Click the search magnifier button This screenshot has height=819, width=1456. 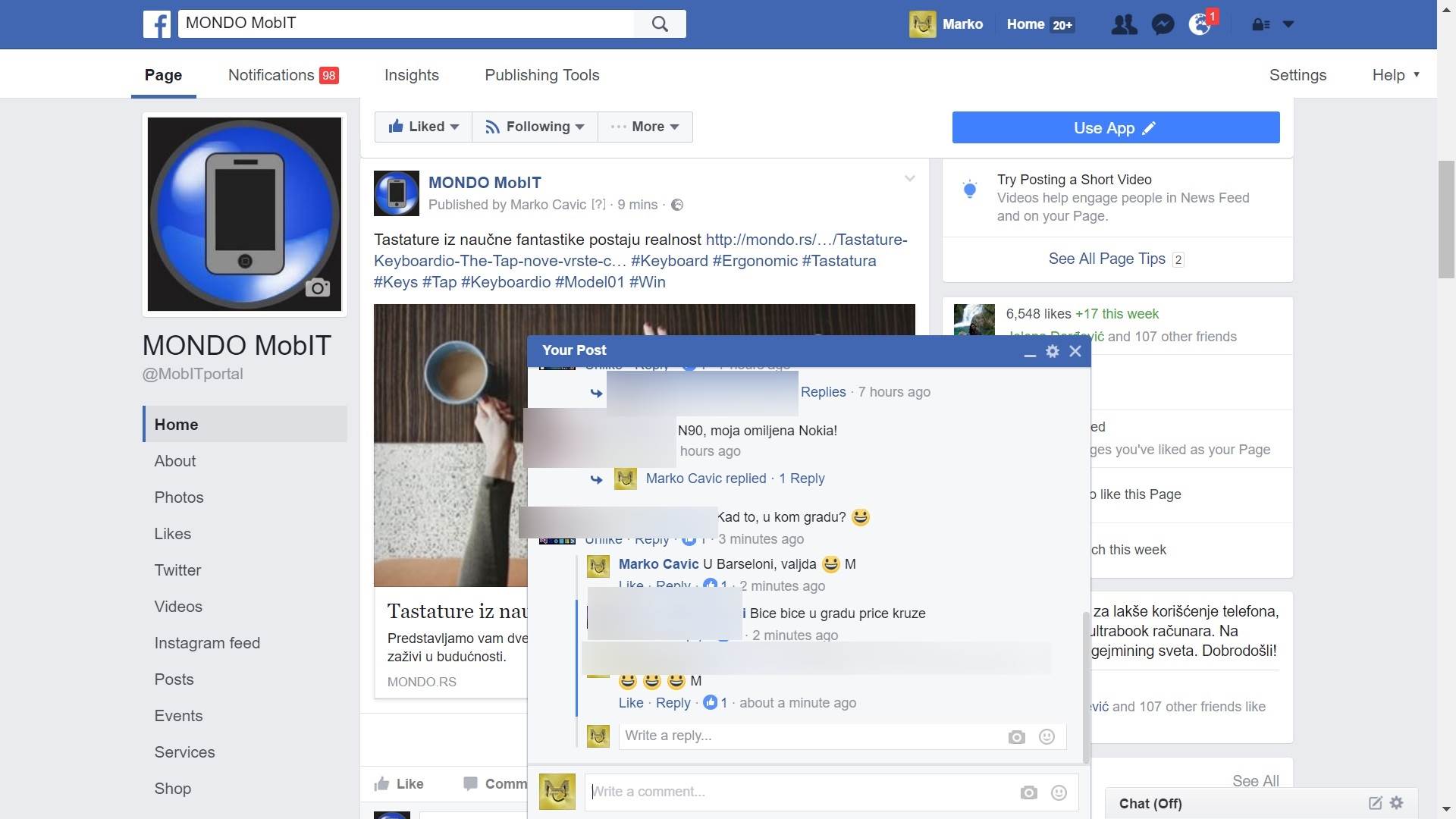(660, 24)
